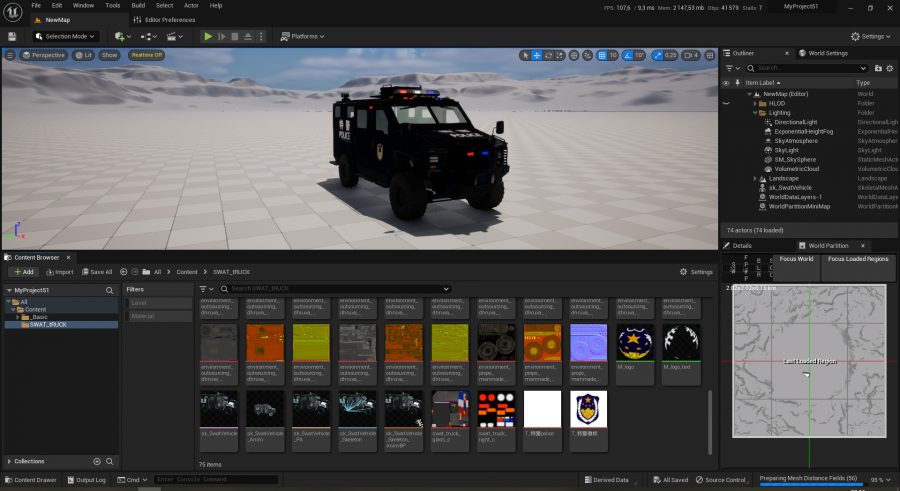Cycle world or local coordinate space globe icon
Image resolution: width=900 pixels, height=491 pixels.
pyautogui.click(x=574, y=55)
